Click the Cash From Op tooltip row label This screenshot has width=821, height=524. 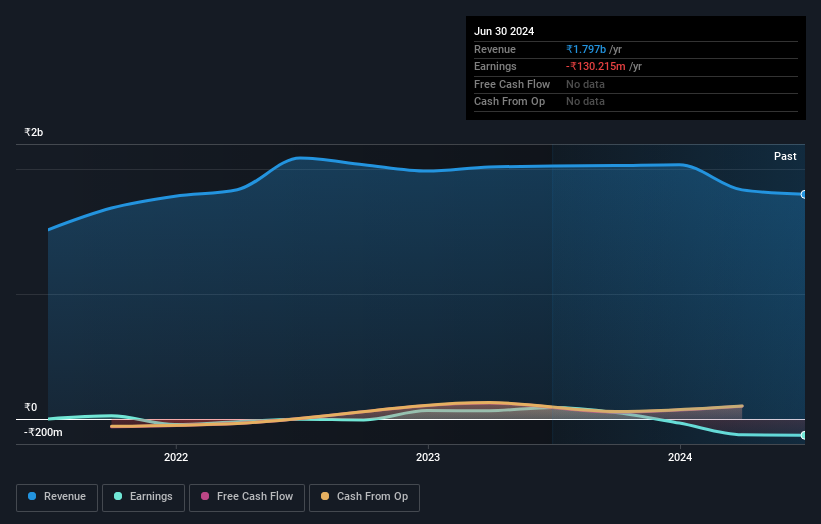pyautogui.click(x=509, y=102)
